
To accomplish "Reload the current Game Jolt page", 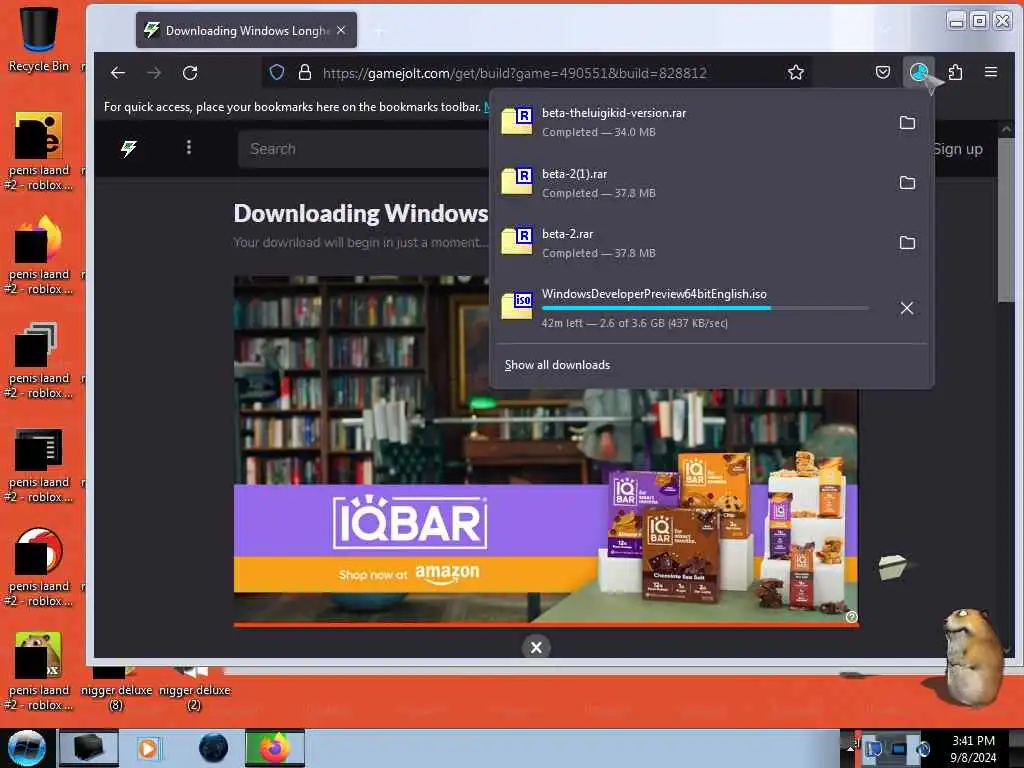I will coord(190,72).
